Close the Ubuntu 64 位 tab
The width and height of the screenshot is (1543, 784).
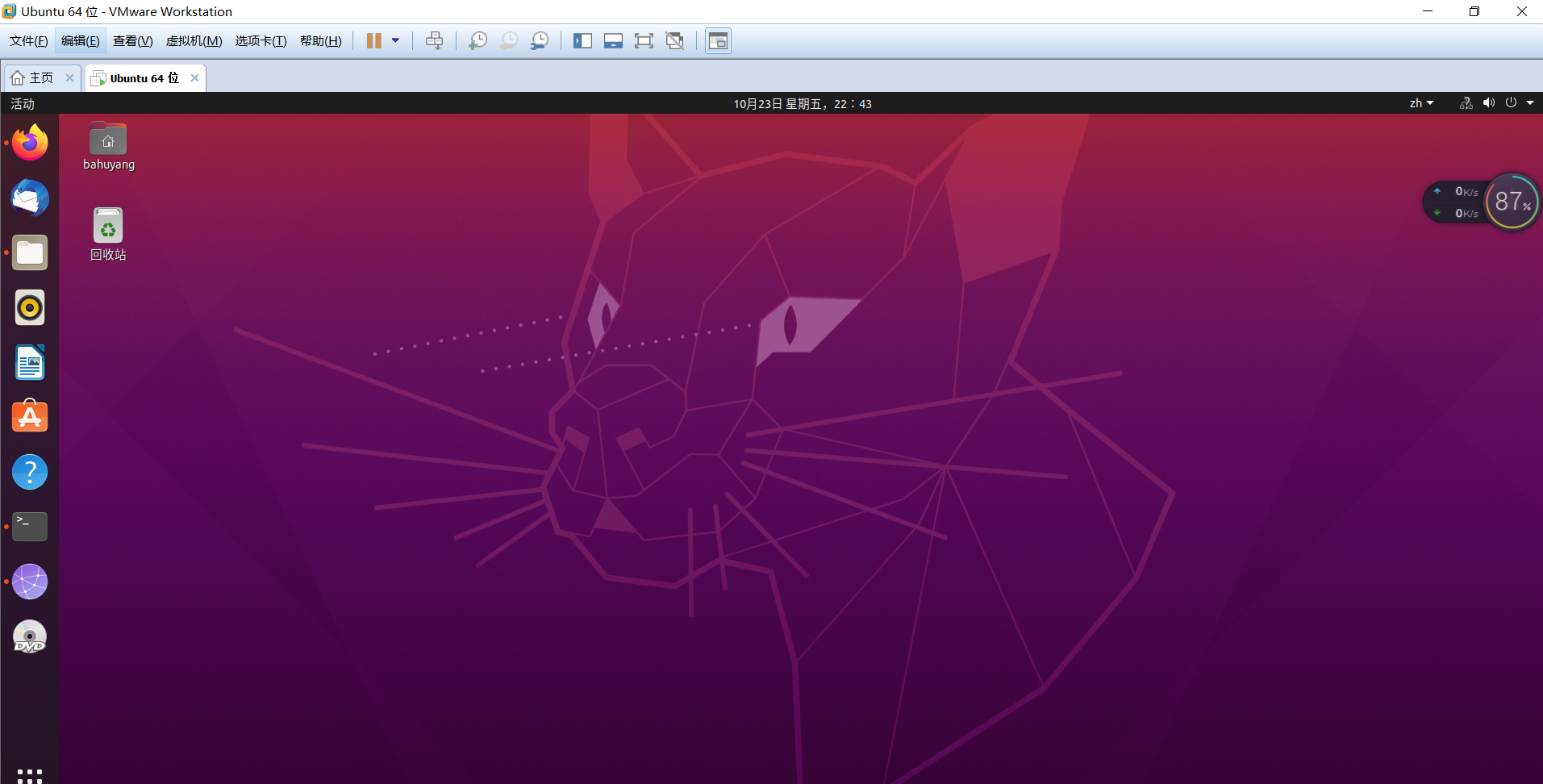pyautogui.click(x=194, y=78)
